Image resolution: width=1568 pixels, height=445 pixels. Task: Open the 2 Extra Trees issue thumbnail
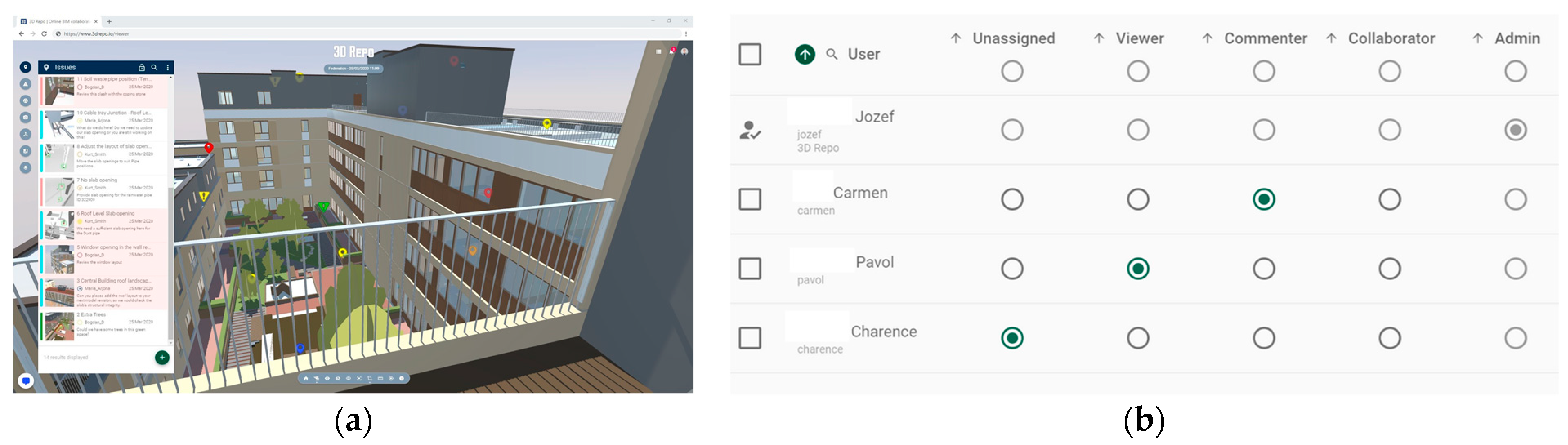59,327
